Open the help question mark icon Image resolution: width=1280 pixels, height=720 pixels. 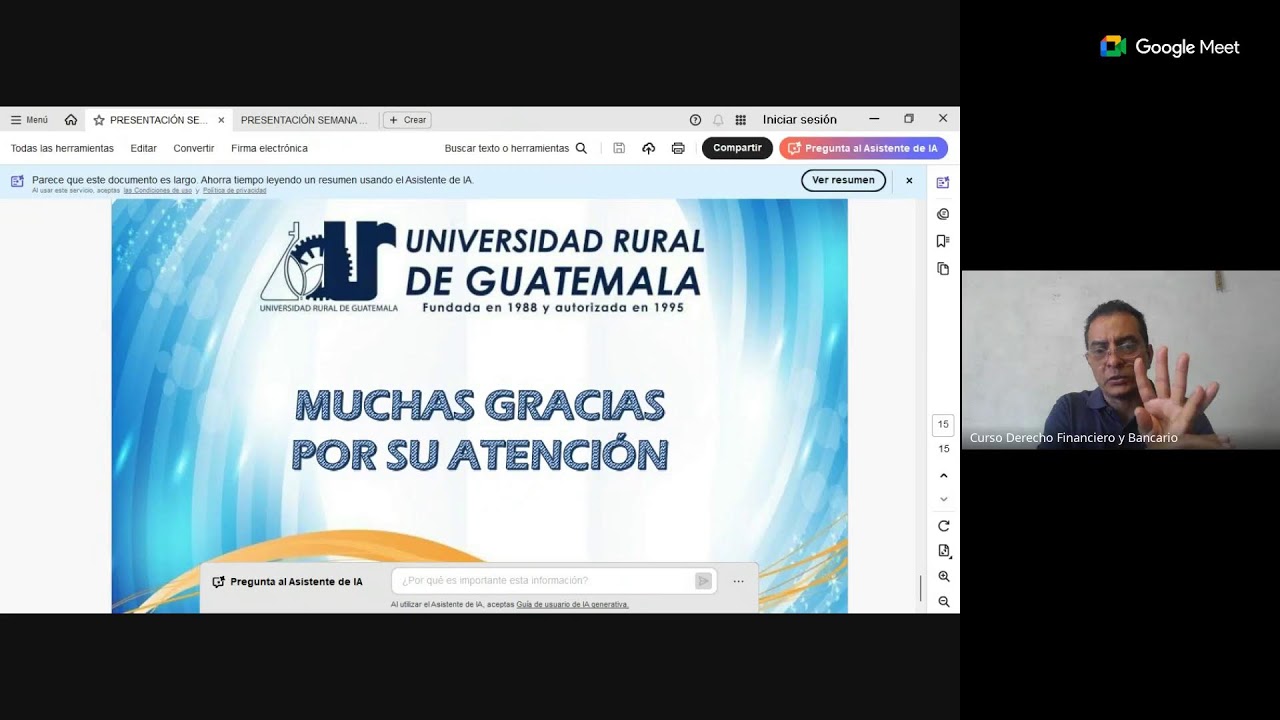695,120
